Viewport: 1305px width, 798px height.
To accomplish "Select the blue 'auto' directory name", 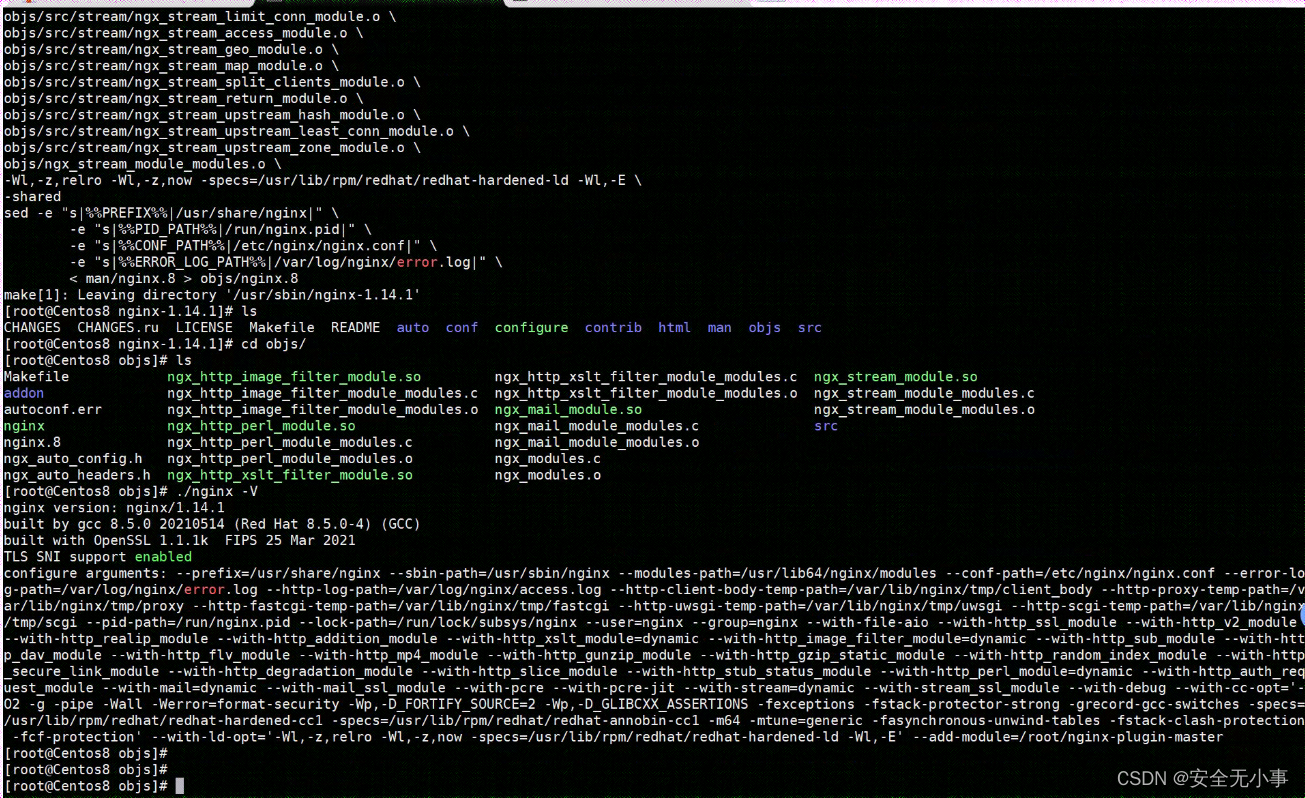I will 413,327.
